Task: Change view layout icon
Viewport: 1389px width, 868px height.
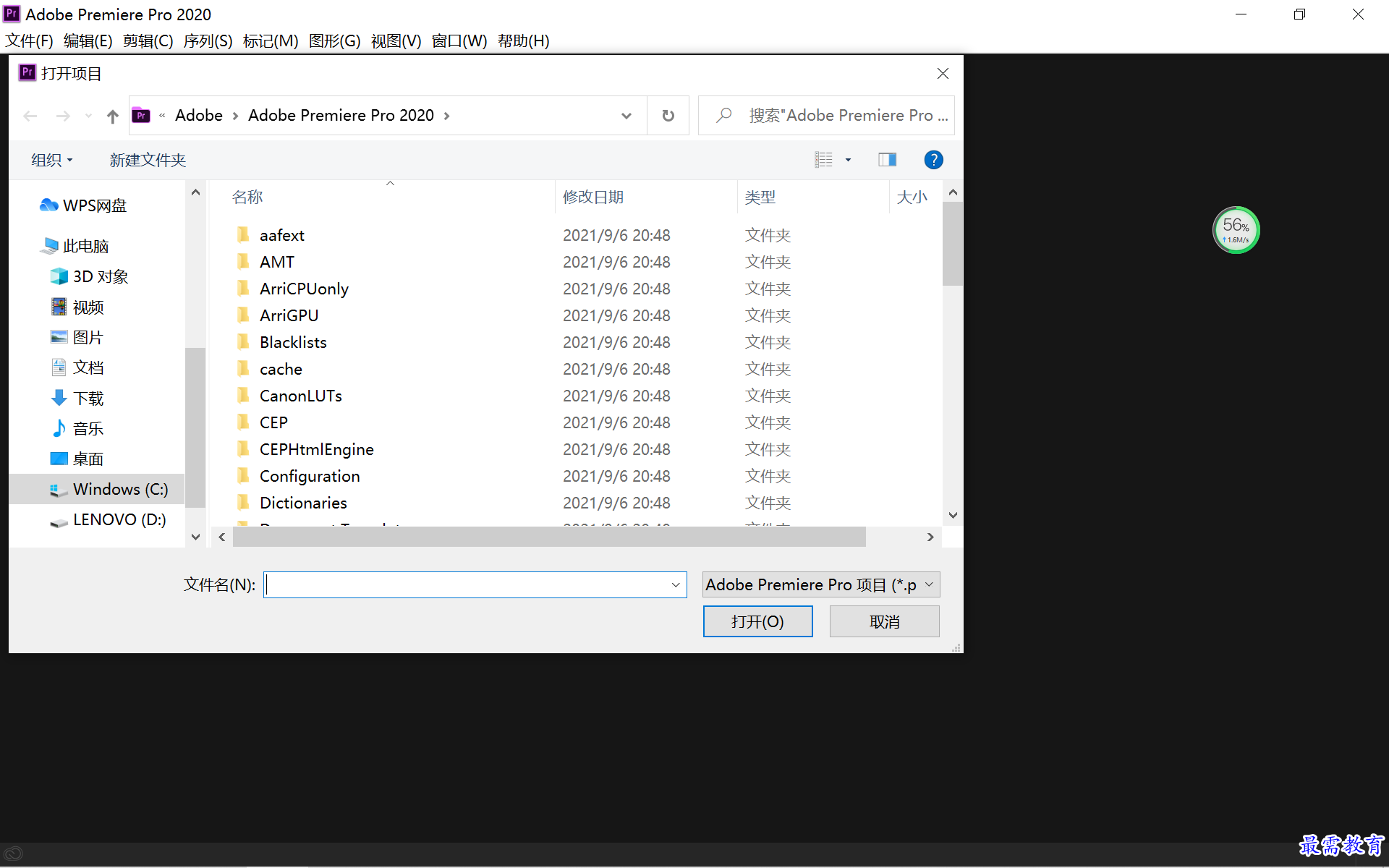Action: pyautogui.click(x=824, y=160)
